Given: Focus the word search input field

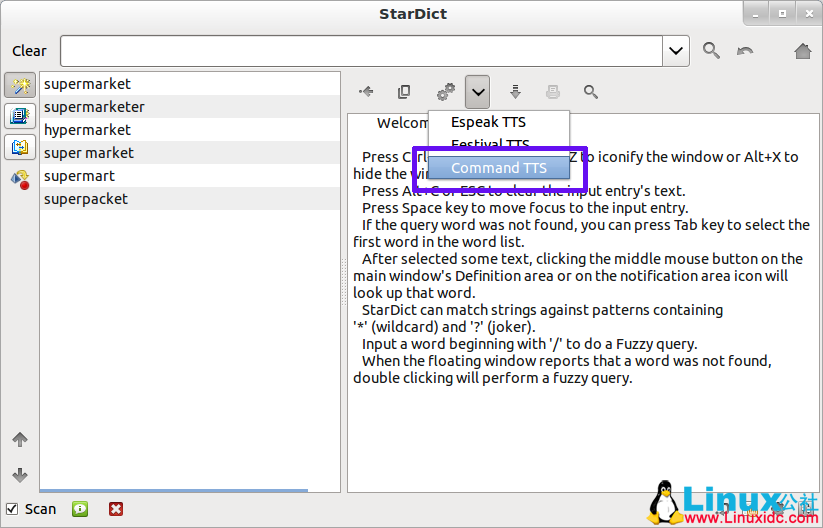Looking at the screenshot, I should [361, 51].
